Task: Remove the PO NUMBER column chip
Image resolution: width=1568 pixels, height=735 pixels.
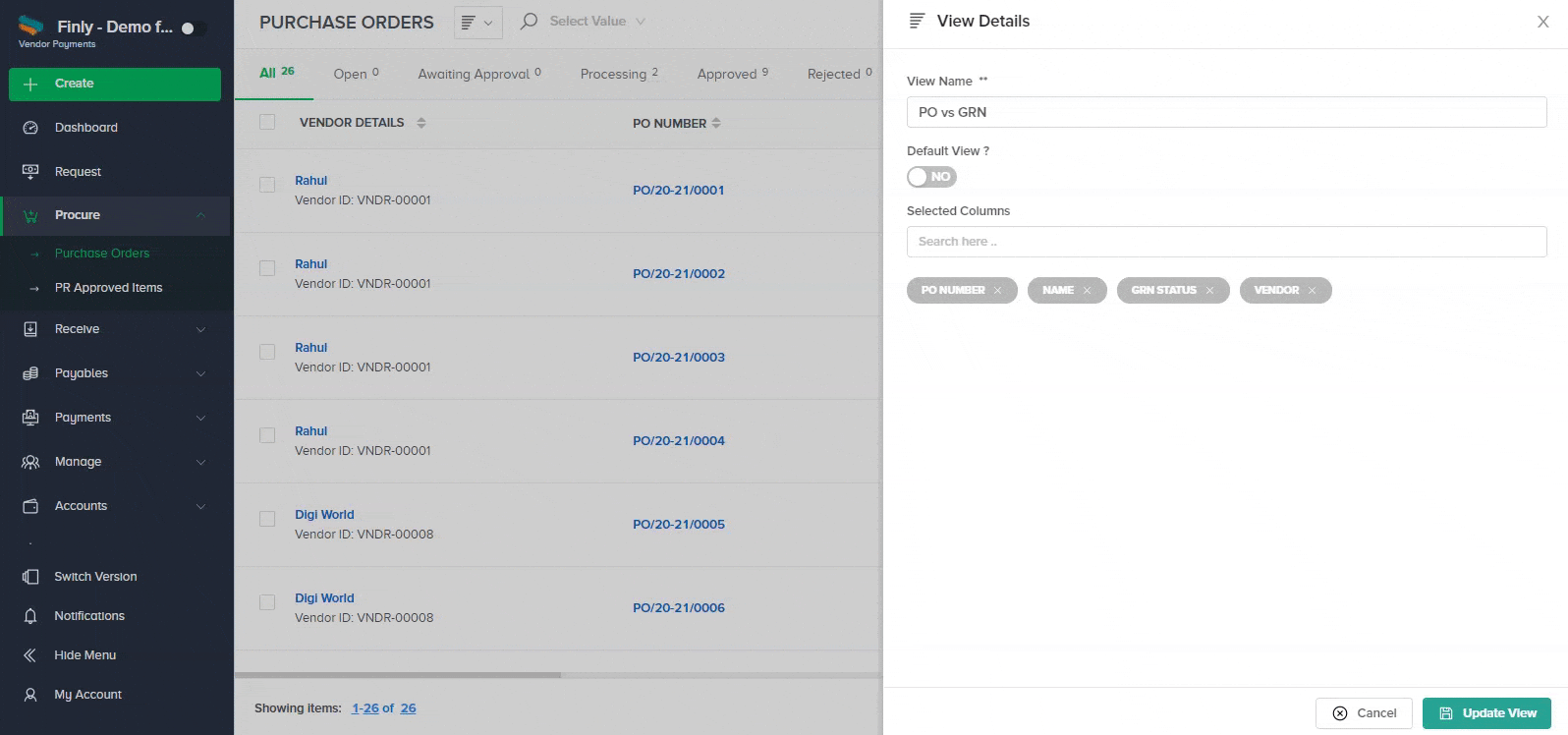Action: [x=997, y=291]
